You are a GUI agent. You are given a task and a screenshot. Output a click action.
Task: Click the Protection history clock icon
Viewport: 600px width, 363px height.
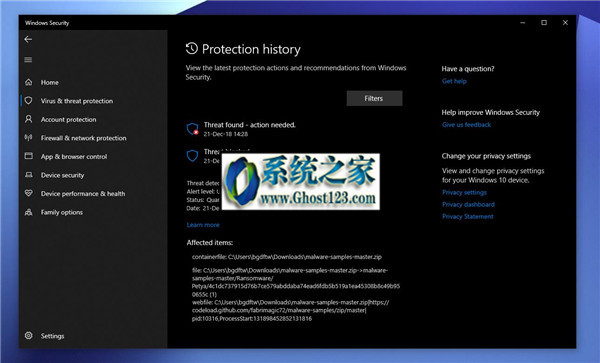point(192,49)
